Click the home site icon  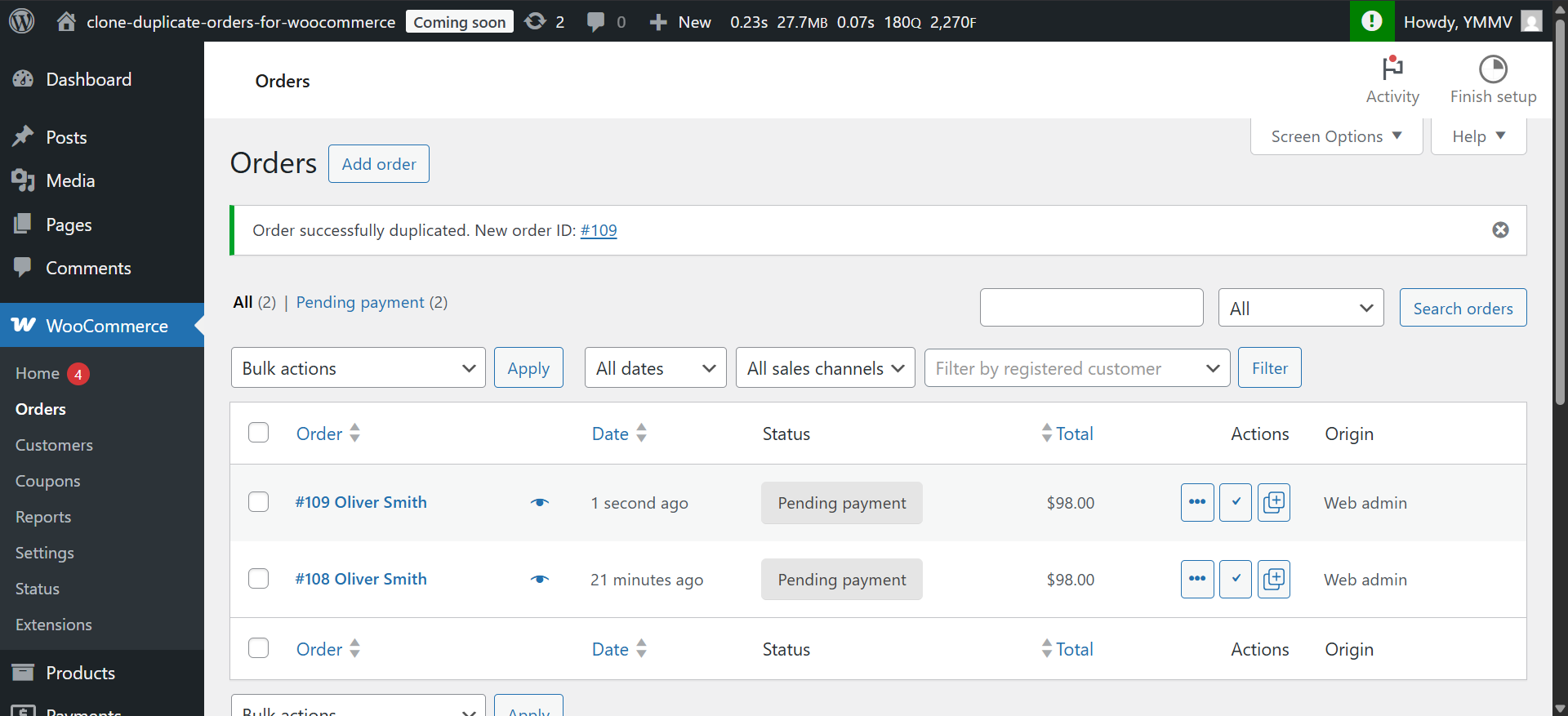click(x=66, y=21)
